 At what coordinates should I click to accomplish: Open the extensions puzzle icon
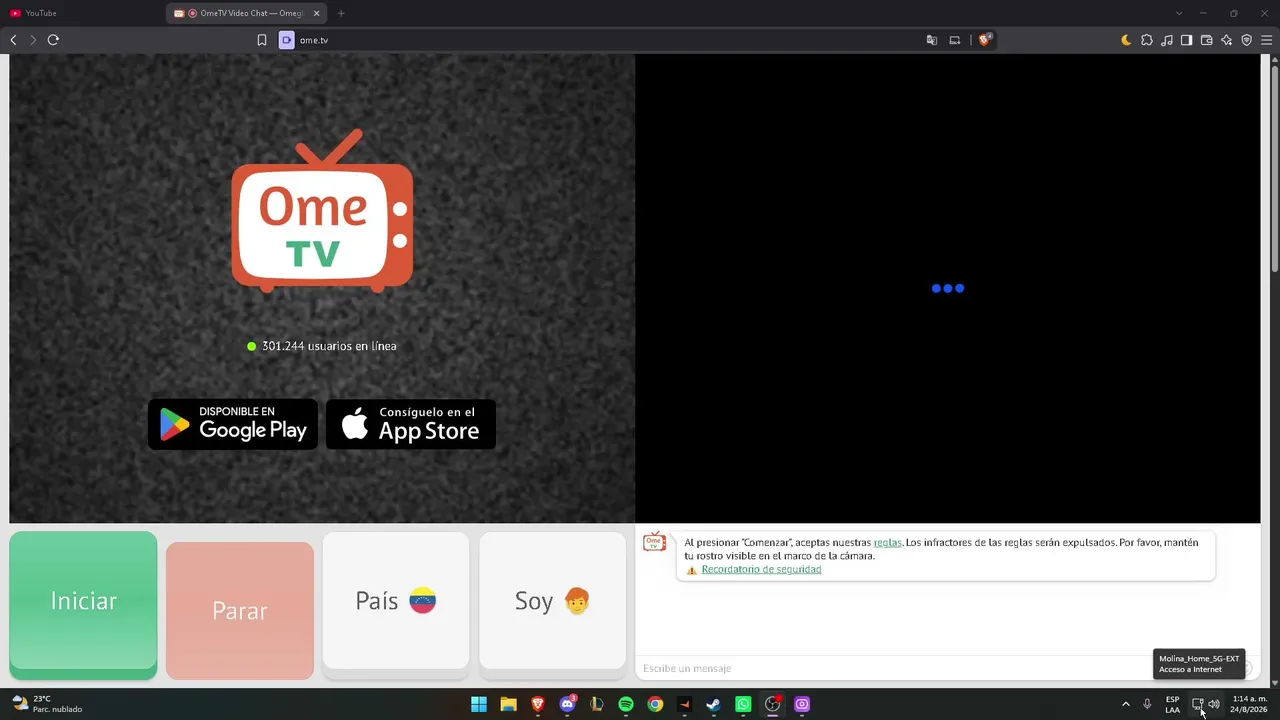point(1147,40)
